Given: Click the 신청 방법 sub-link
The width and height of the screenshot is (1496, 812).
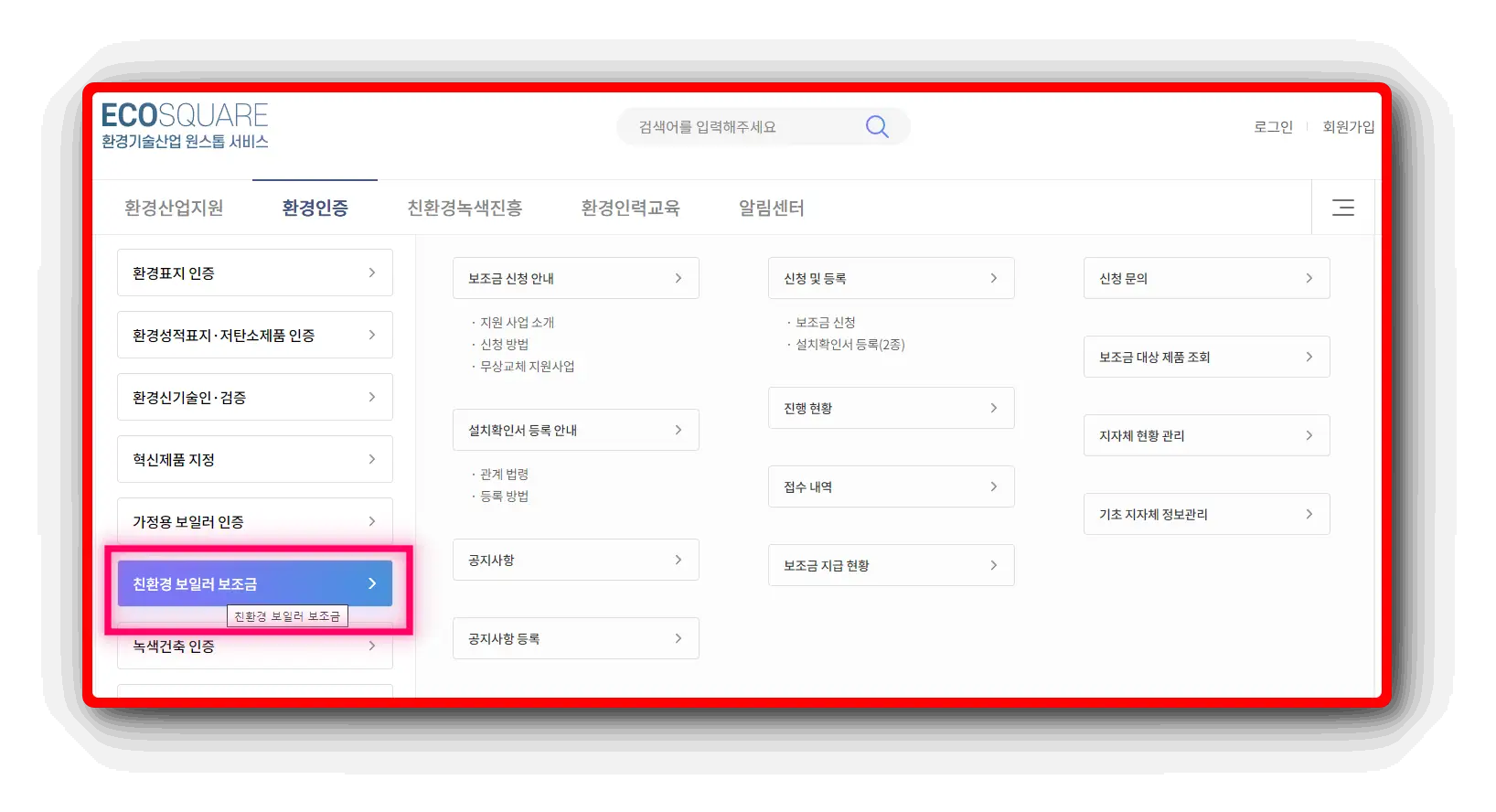Looking at the screenshot, I should [504, 345].
